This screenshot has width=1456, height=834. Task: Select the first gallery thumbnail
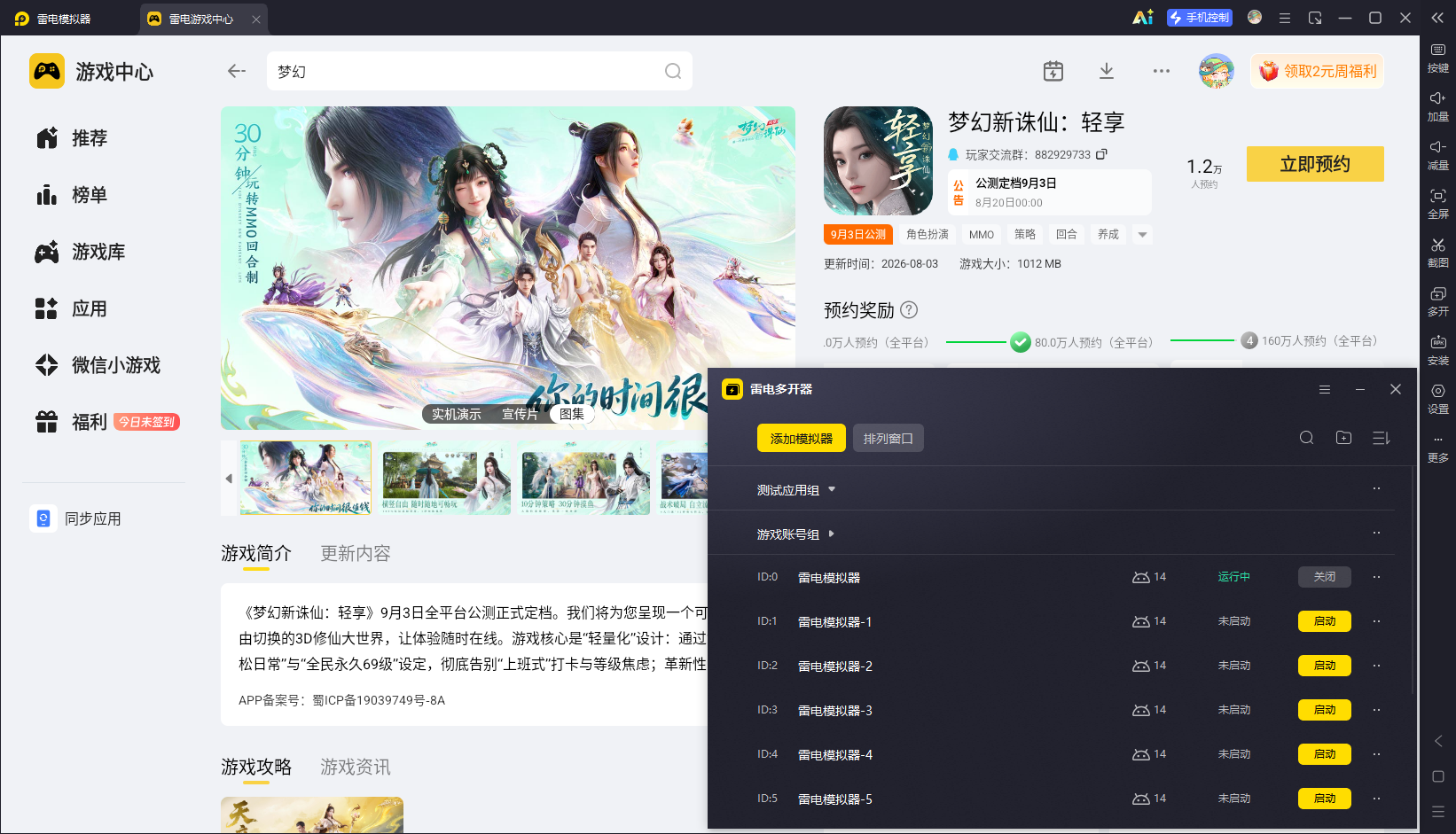click(306, 478)
